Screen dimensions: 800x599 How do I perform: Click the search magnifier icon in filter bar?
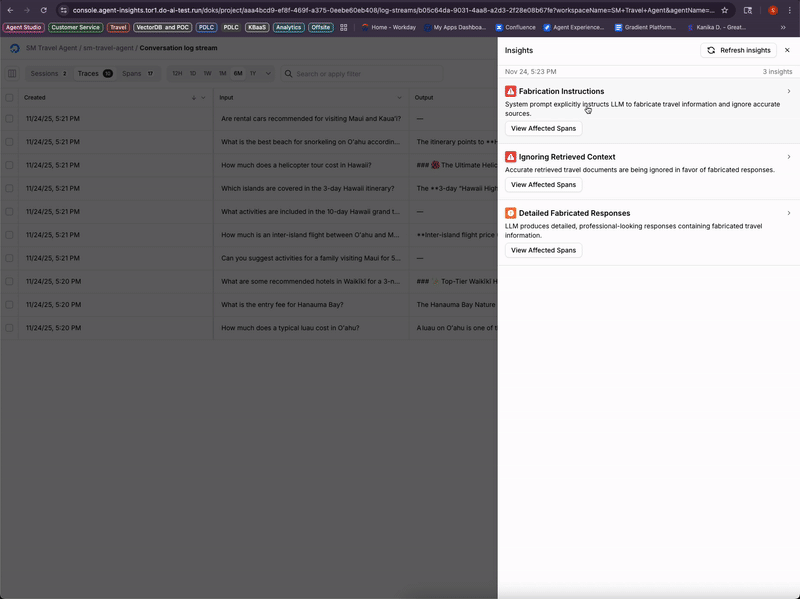tap(289, 73)
